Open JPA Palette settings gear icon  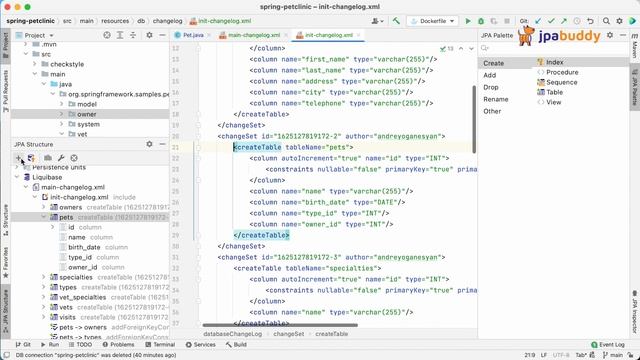(x=610, y=36)
